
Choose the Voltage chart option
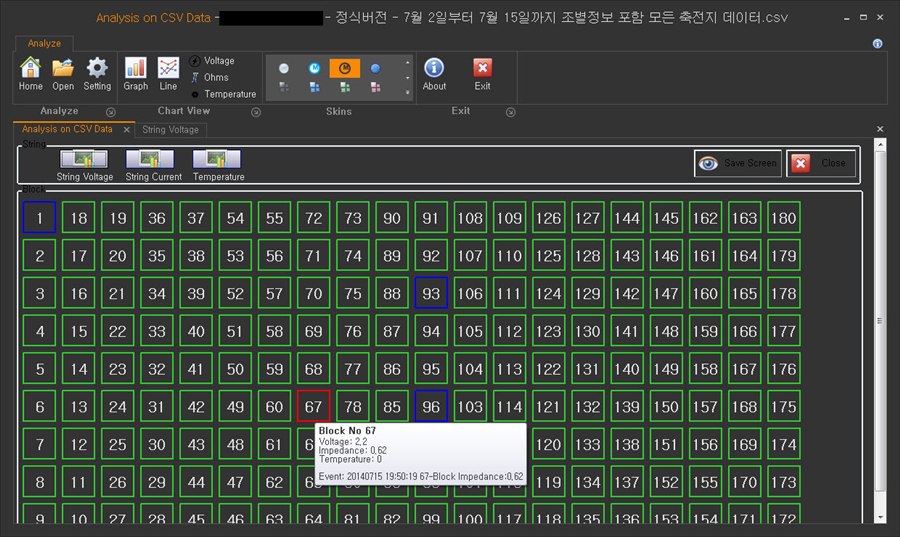click(x=212, y=61)
